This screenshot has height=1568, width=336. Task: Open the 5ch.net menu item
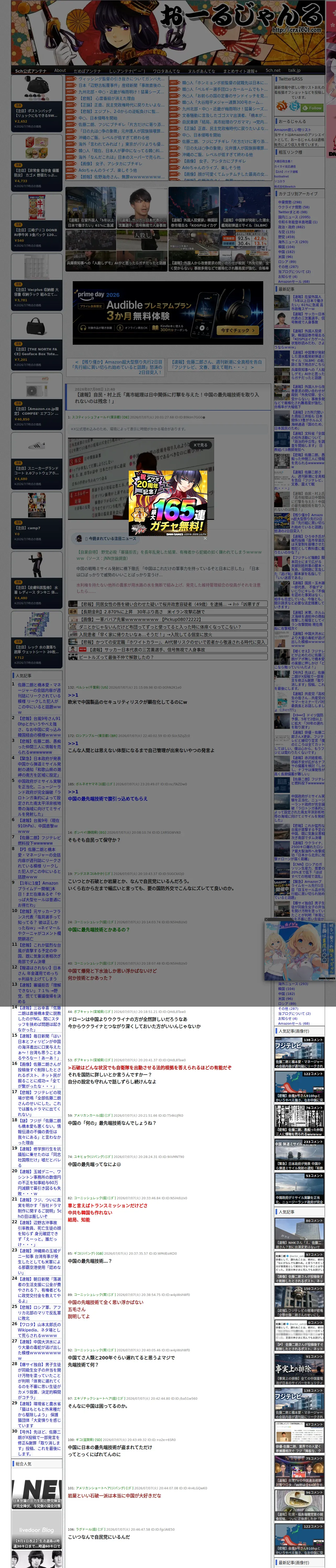[x=273, y=71]
